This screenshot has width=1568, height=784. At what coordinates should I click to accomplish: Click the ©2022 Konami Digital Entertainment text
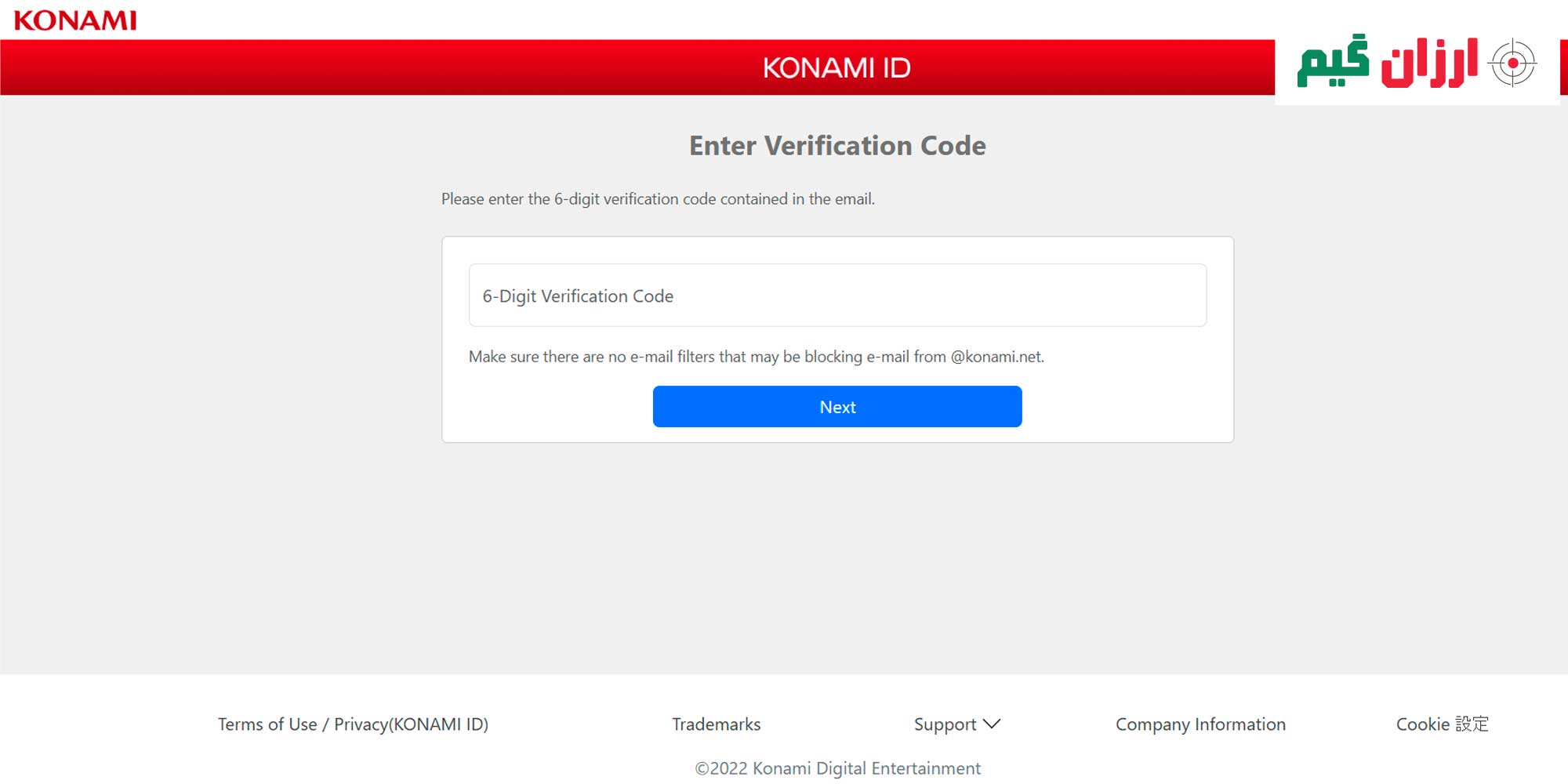pyautogui.click(x=837, y=768)
